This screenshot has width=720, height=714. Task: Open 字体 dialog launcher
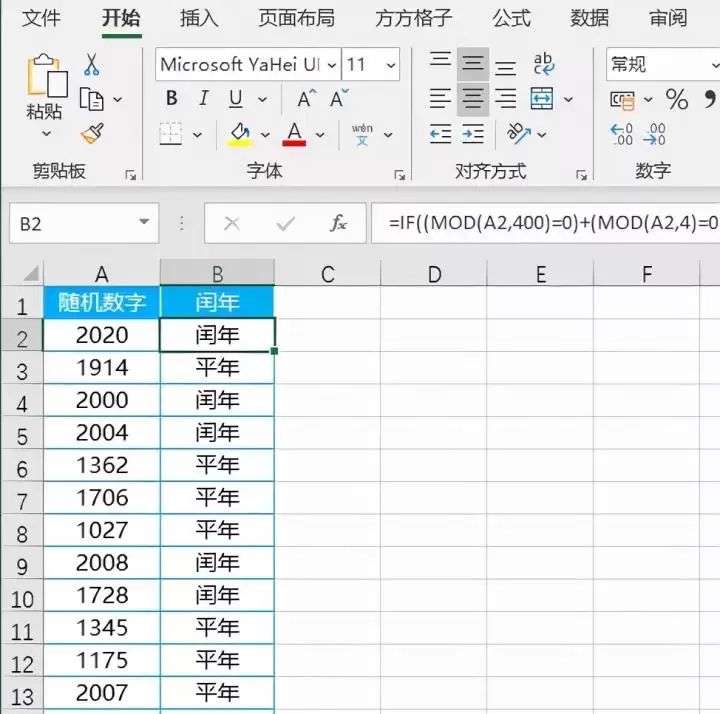point(399,175)
